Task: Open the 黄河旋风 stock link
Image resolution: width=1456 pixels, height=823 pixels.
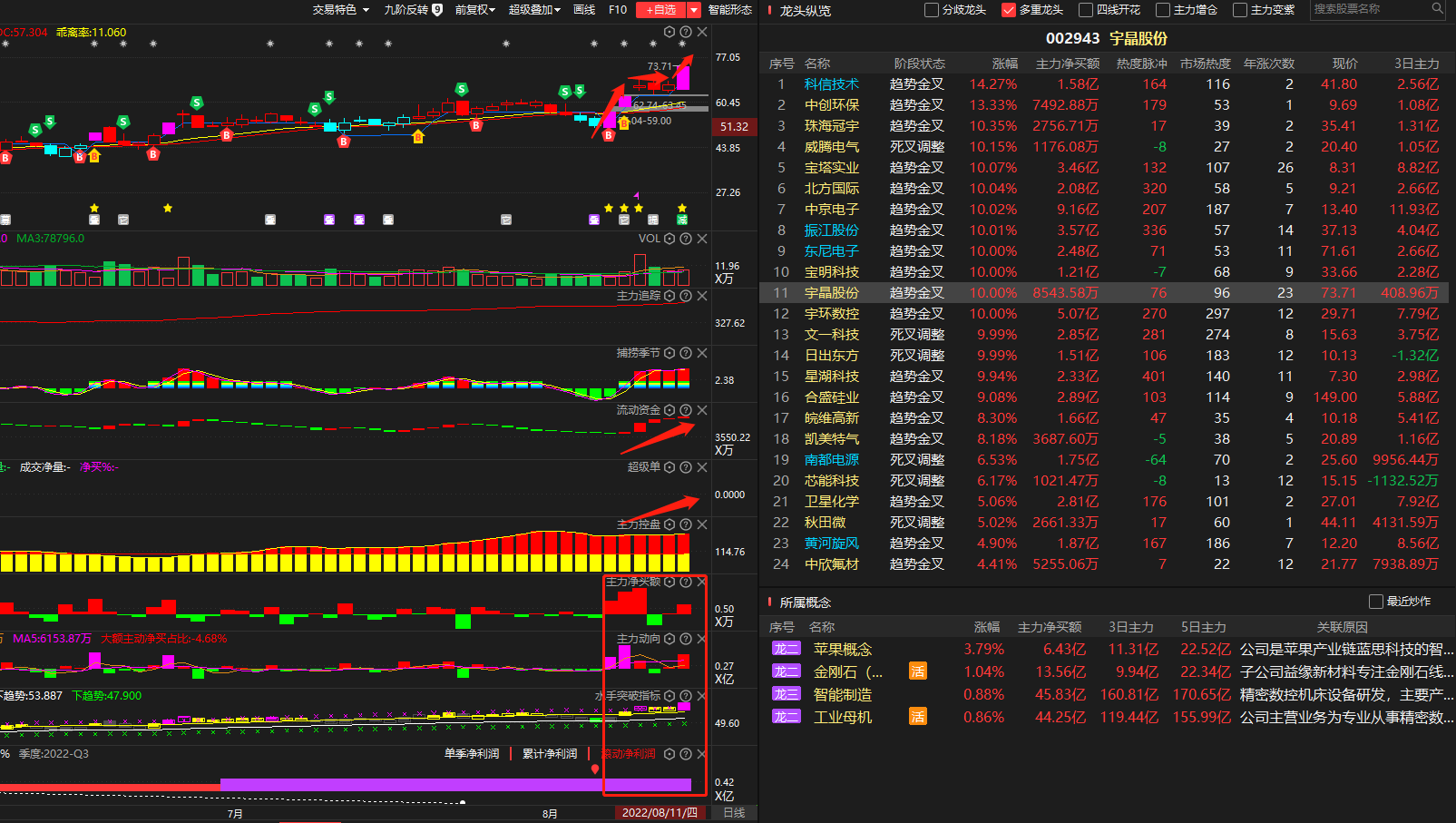Action: point(832,544)
